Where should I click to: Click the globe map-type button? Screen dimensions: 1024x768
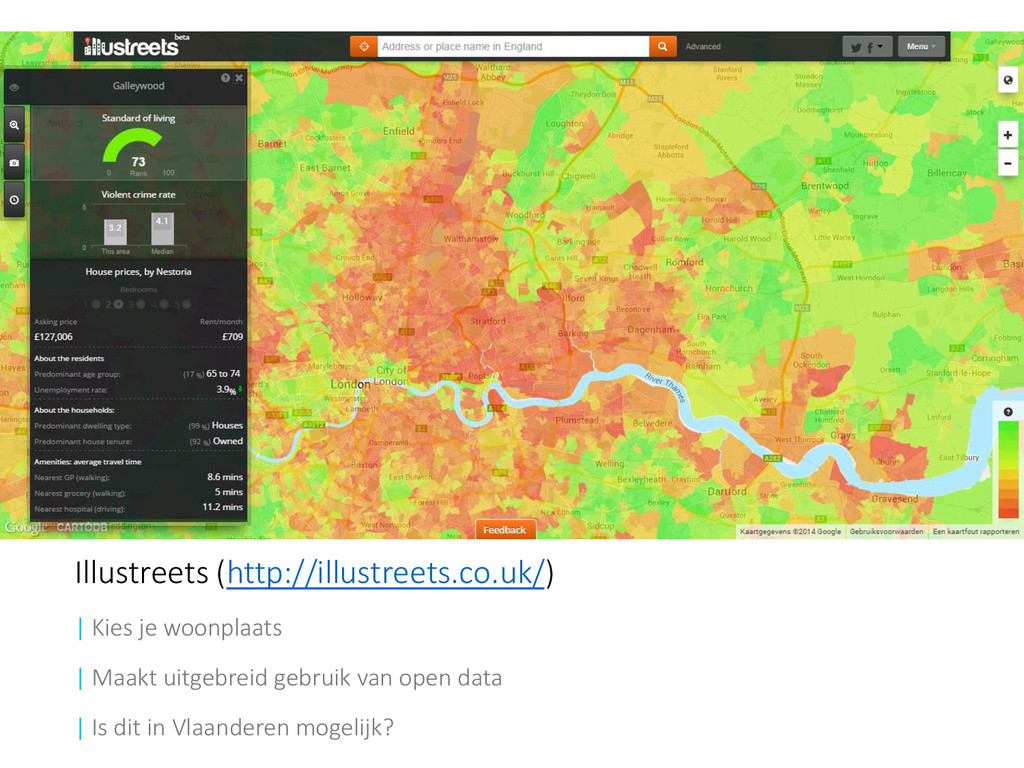(1008, 80)
